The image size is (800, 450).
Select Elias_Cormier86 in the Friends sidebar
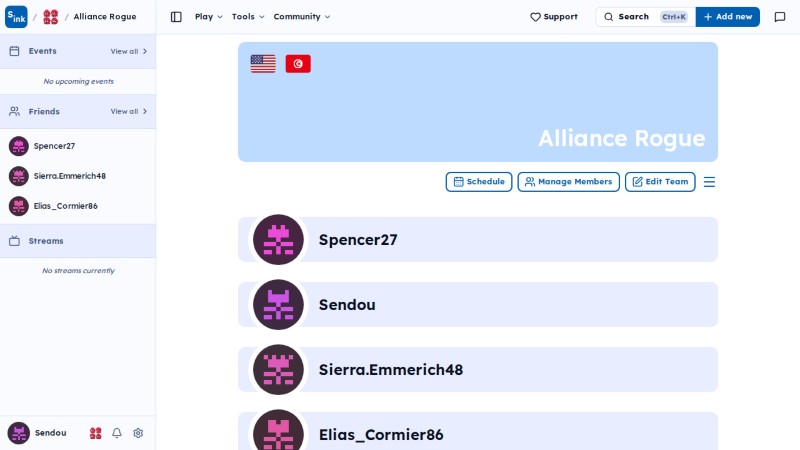pyautogui.click(x=78, y=206)
